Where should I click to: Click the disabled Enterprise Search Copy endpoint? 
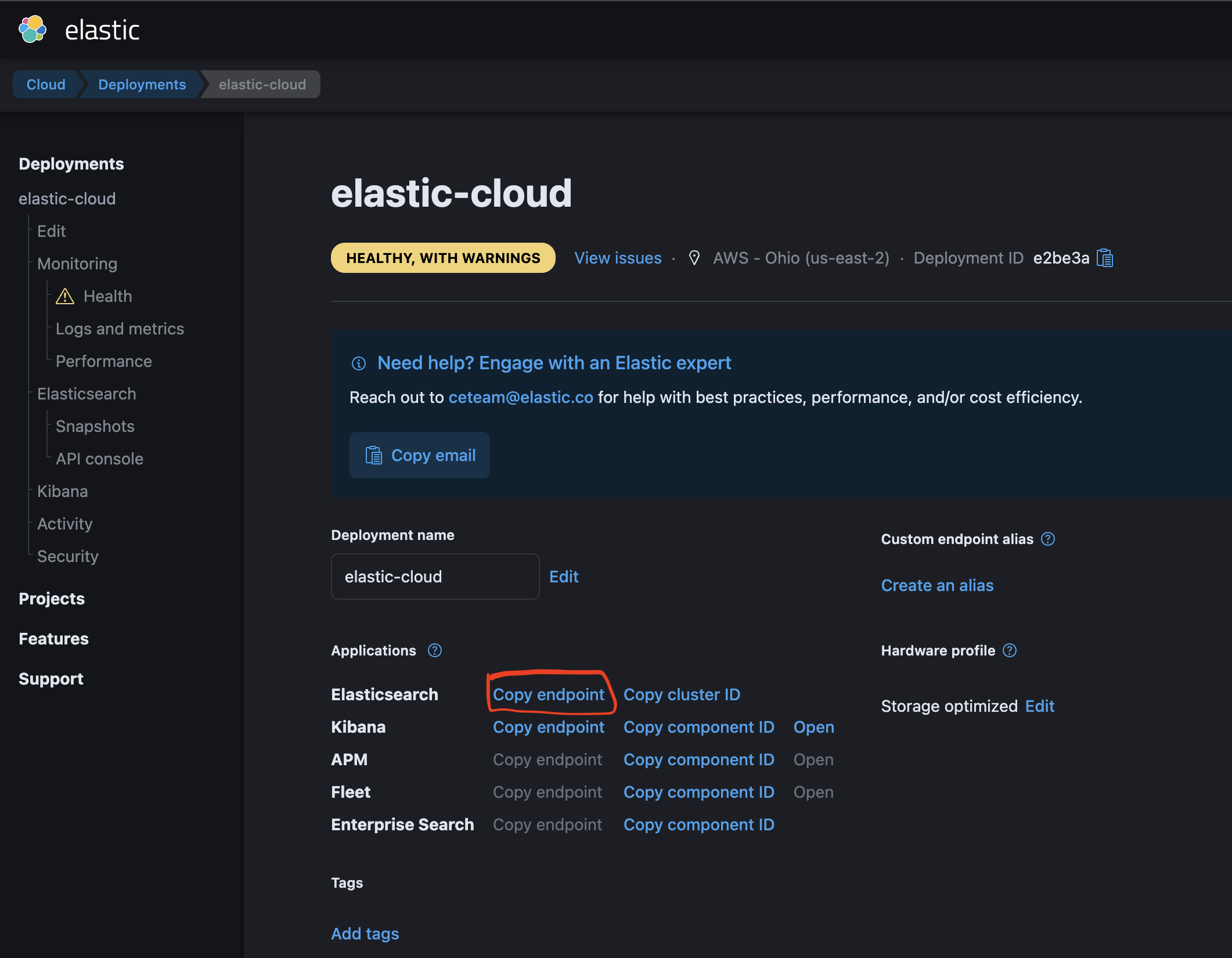coord(547,824)
